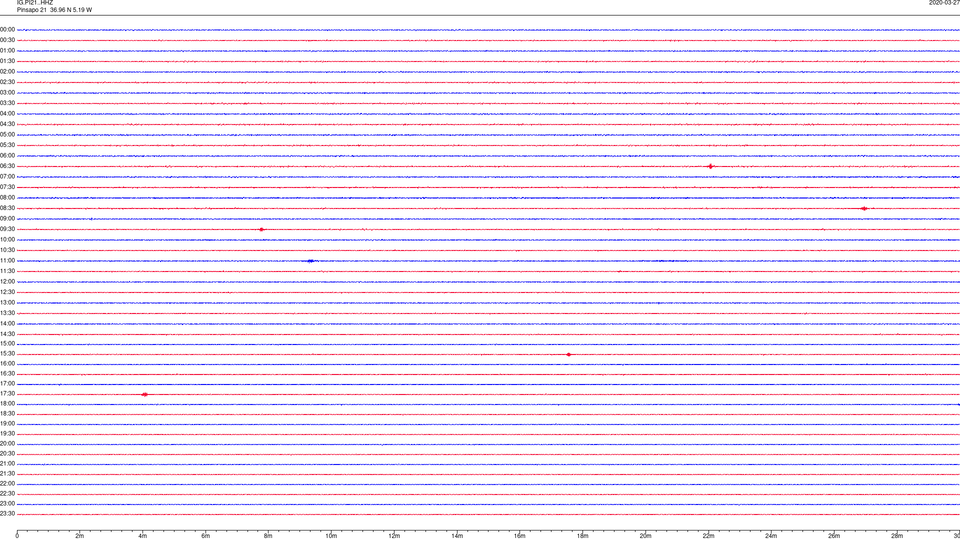Viewport: 960px width, 540px height.
Task: Click the 15:00 row time label
Action: [x=7, y=344]
